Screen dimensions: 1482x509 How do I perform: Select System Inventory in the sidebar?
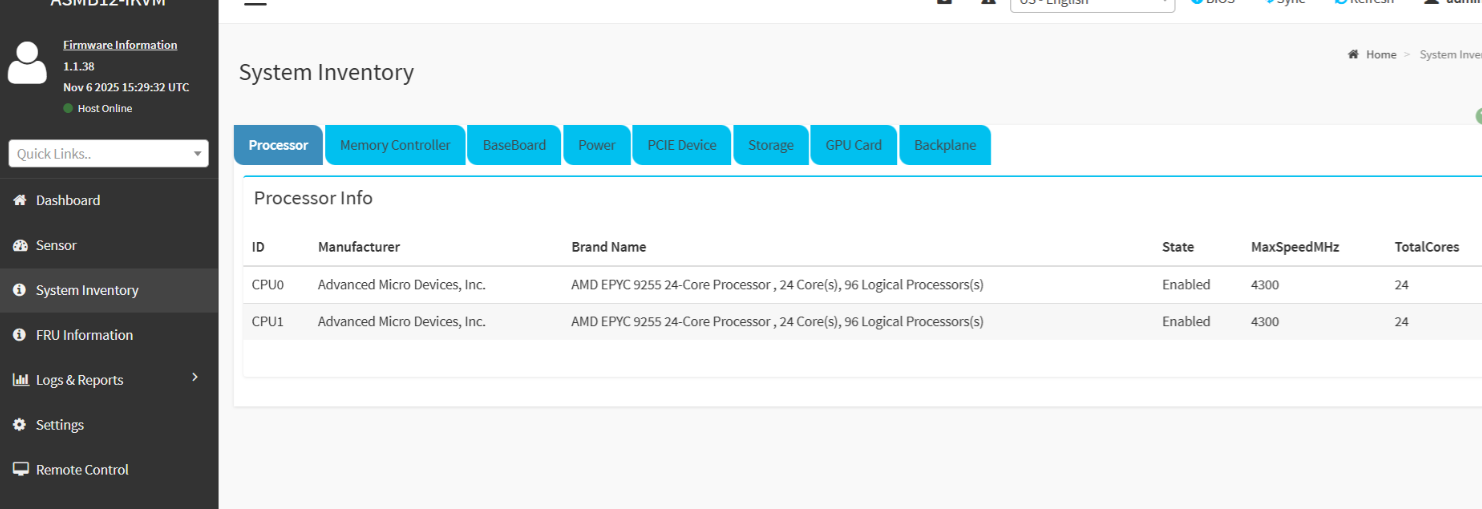pyautogui.click(x=87, y=290)
